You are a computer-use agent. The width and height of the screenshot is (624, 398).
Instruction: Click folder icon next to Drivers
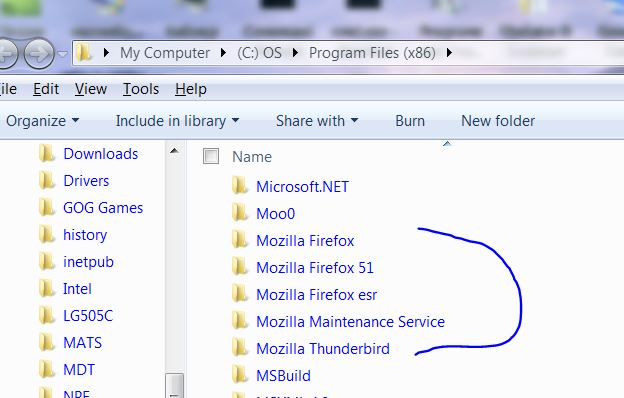pyautogui.click(x=47, y=180)
